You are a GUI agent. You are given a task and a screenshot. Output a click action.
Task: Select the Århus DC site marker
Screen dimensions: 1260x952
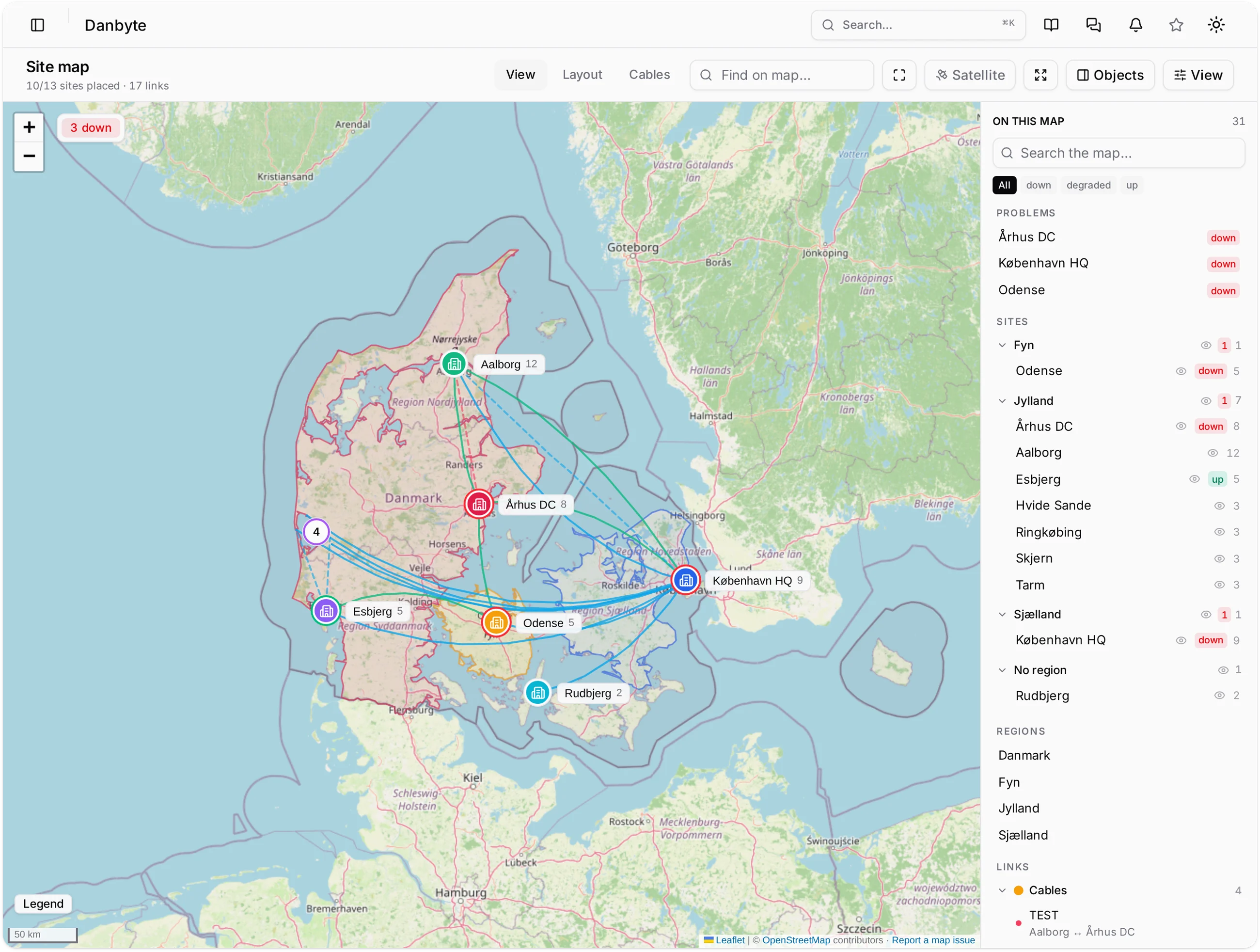tap(479, 504)
